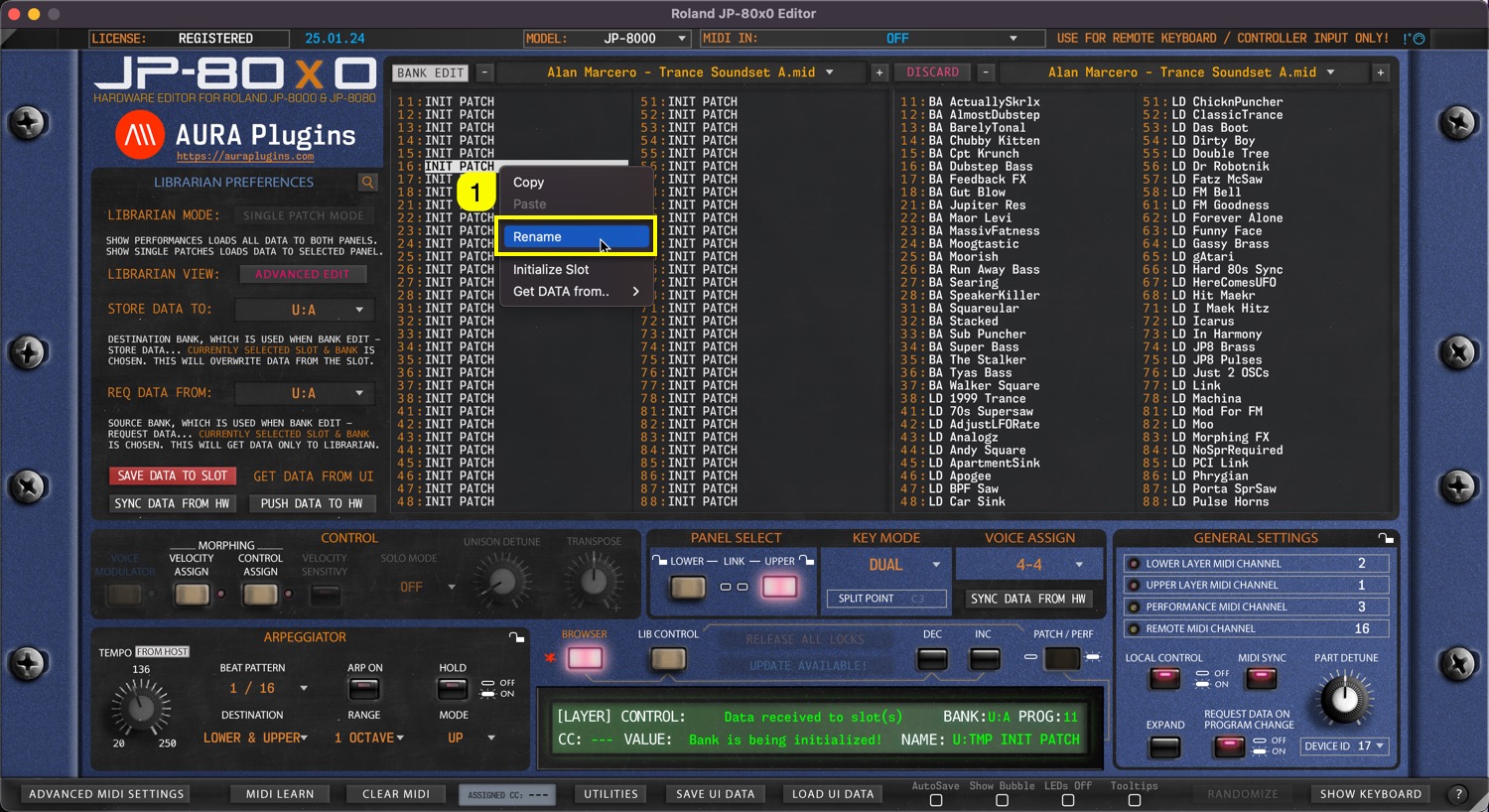Select Rename in the context menu
The height and width of the screenshot is (812, 1489).
(x=577, y=237)
